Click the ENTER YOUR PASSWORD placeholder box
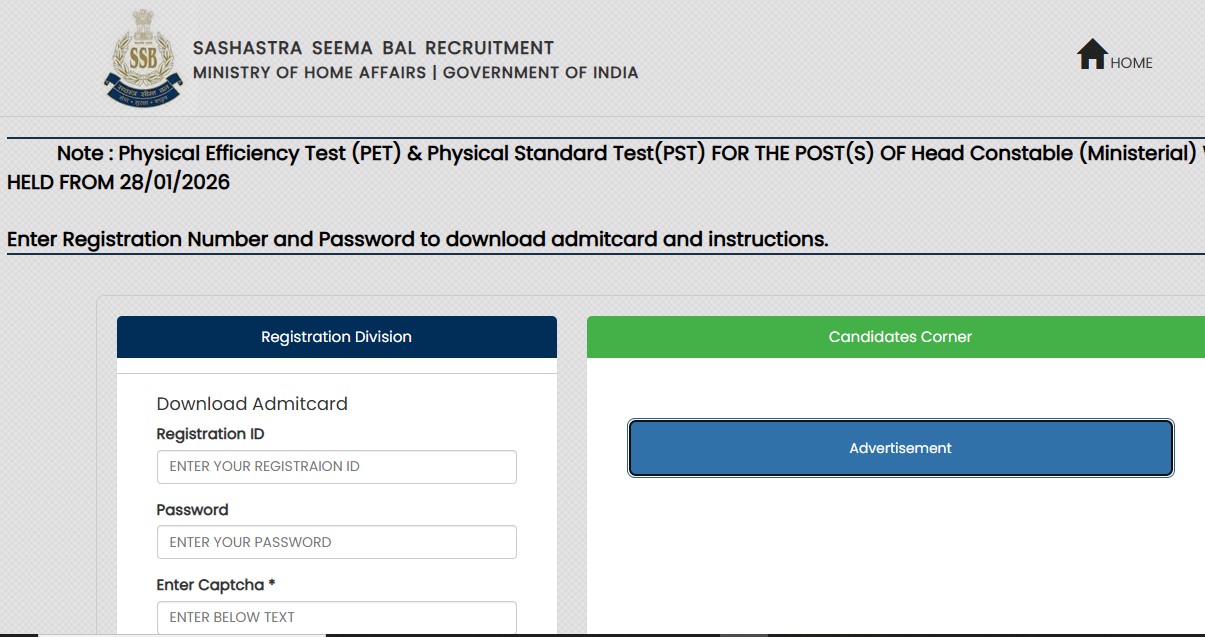The width and height of the screenshot is (1205, 637). point(336,542)
